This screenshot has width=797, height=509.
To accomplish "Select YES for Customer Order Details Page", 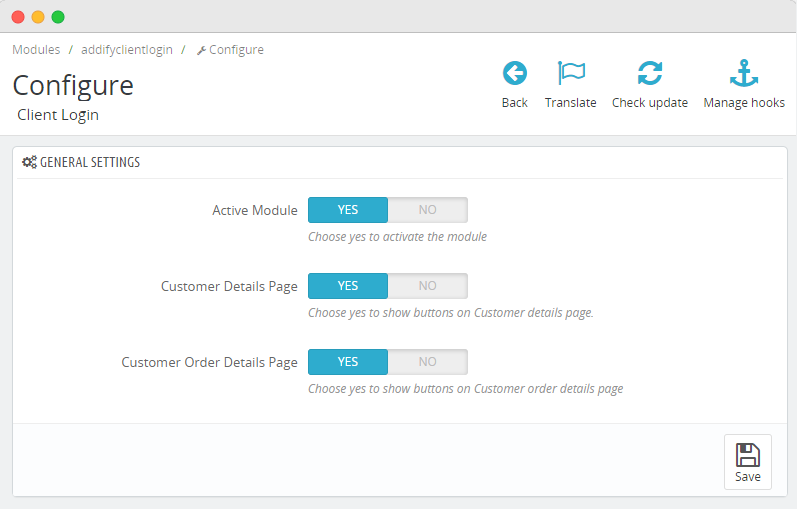I will click(x=347, y=362).
